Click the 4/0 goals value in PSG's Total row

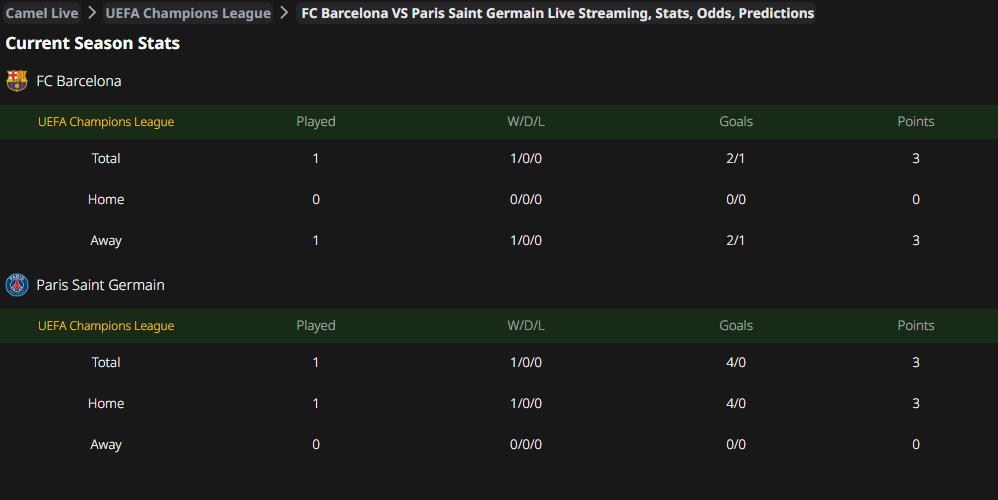pyautogui.click(x=736, y=362)
